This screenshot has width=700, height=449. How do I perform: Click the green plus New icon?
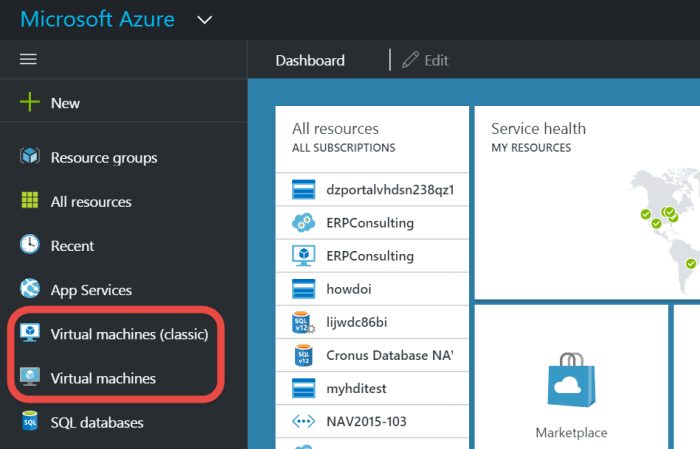pos(30,102)
